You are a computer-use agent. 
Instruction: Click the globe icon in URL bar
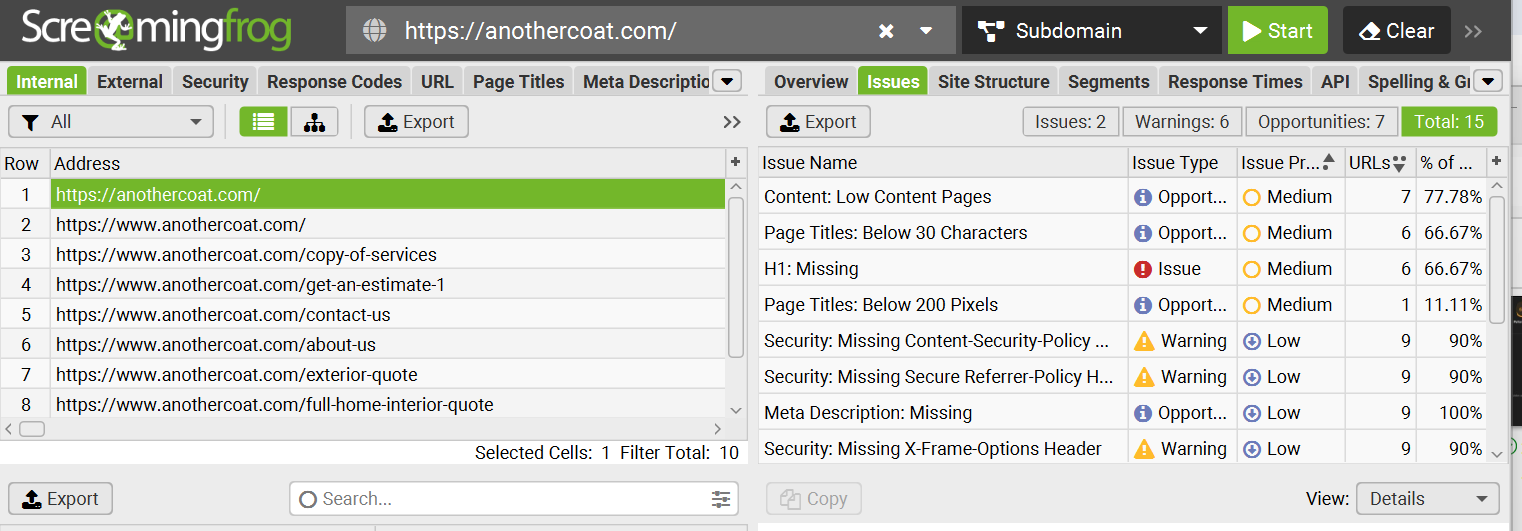coord(375,31)
